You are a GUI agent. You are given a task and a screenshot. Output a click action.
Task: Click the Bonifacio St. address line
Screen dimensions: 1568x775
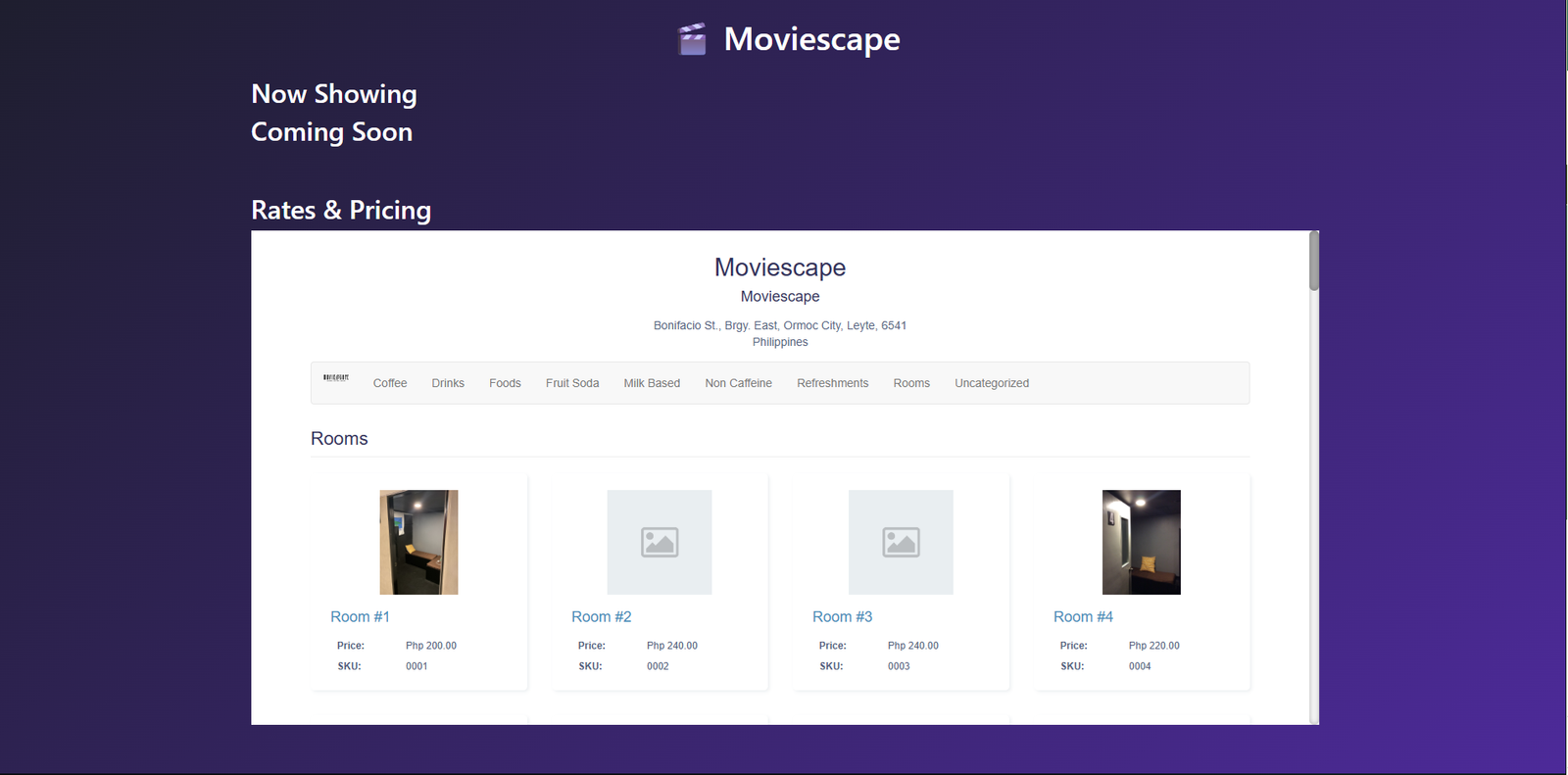pos(780,325)
